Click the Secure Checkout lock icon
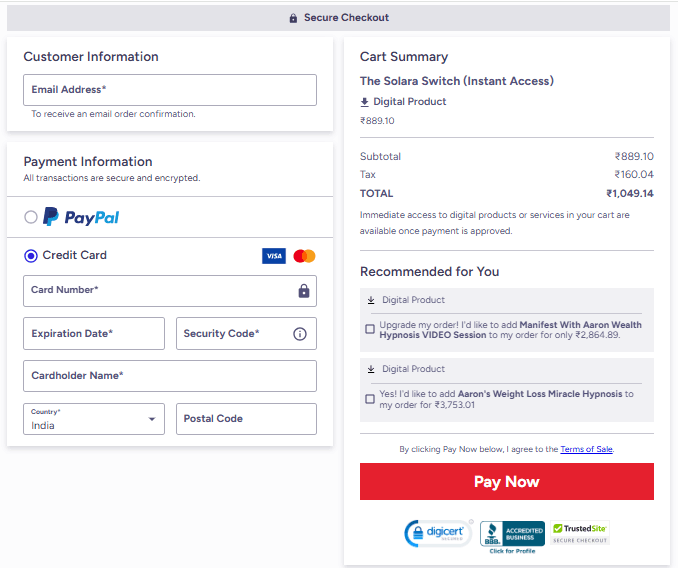This screenshot has width=678, height=568. [293, 18]
